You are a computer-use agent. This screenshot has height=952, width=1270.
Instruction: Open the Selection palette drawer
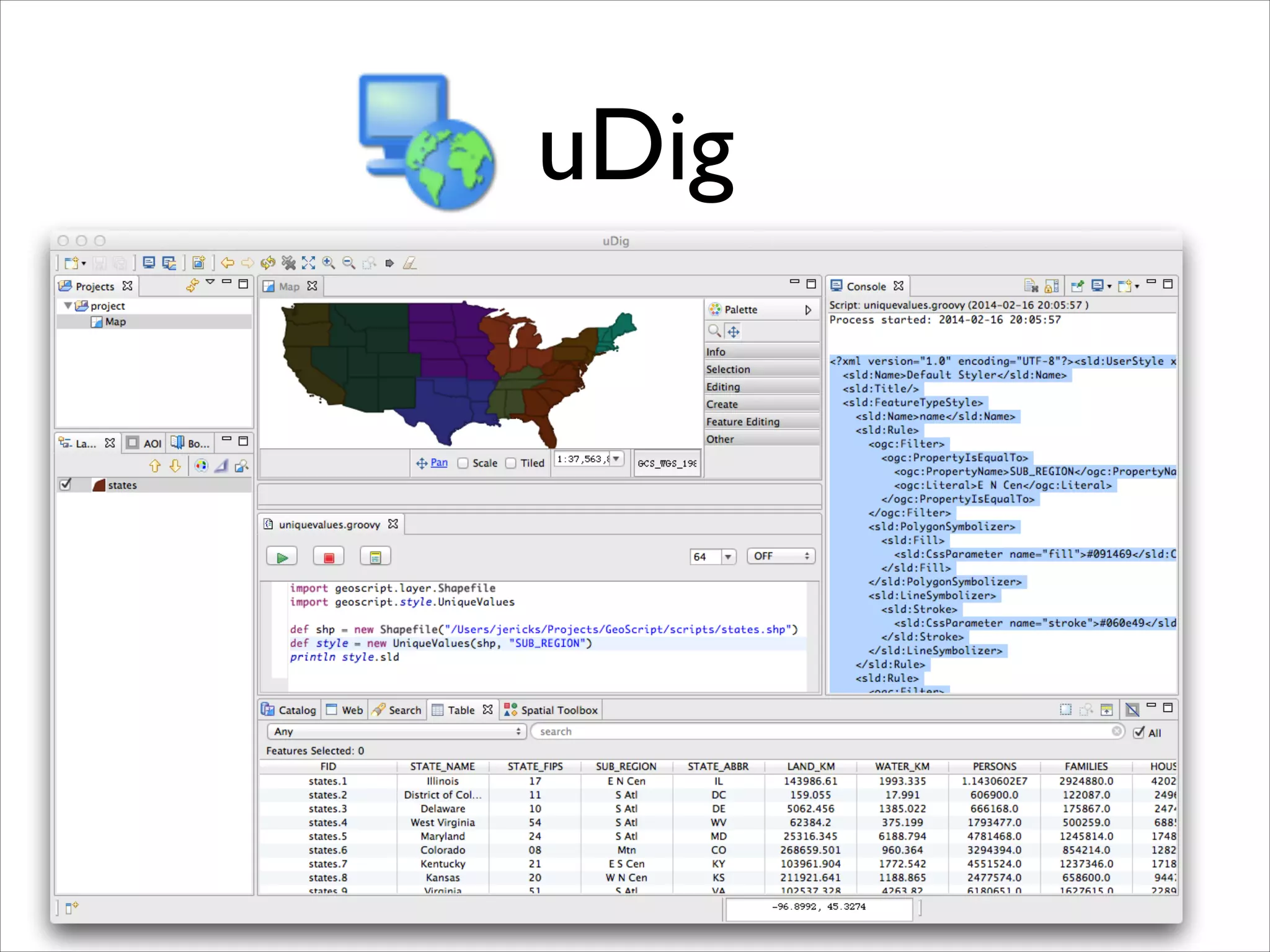pyautogui.click(x=762, y=369)
